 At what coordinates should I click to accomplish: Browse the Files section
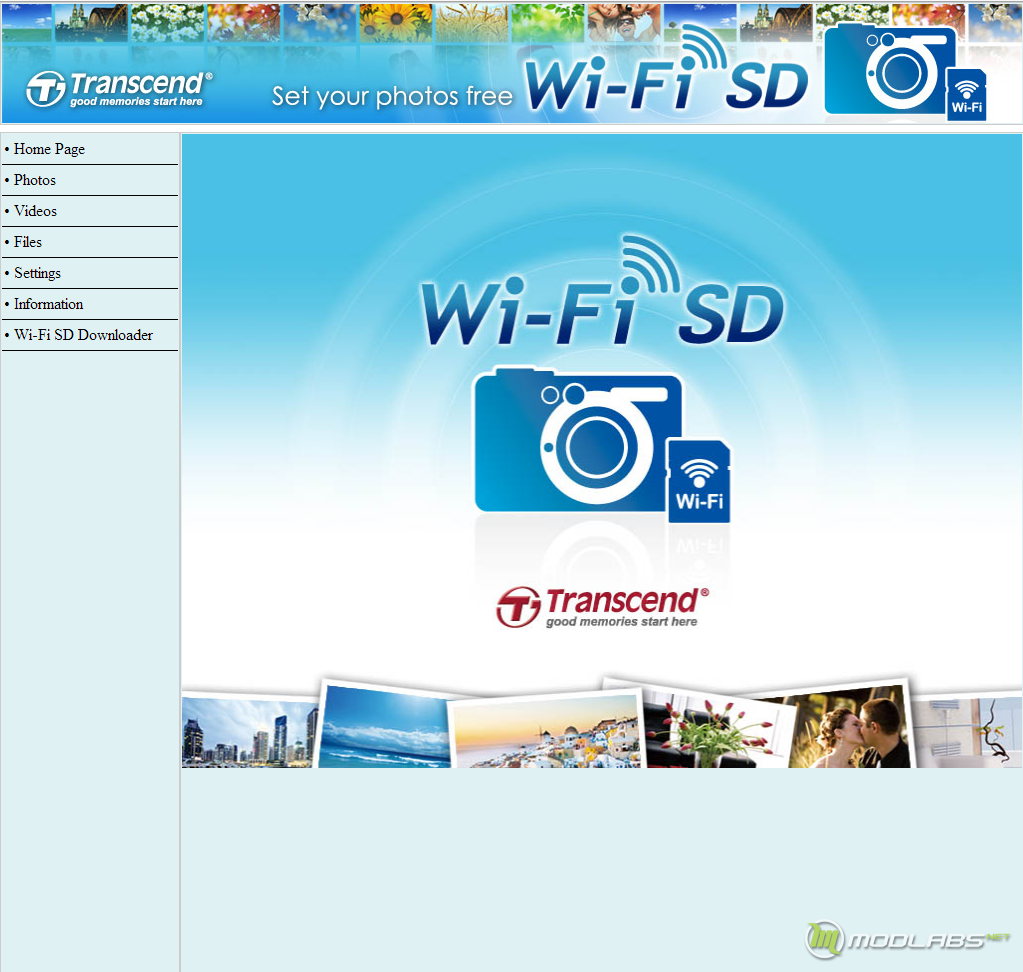tap(28, 242)
